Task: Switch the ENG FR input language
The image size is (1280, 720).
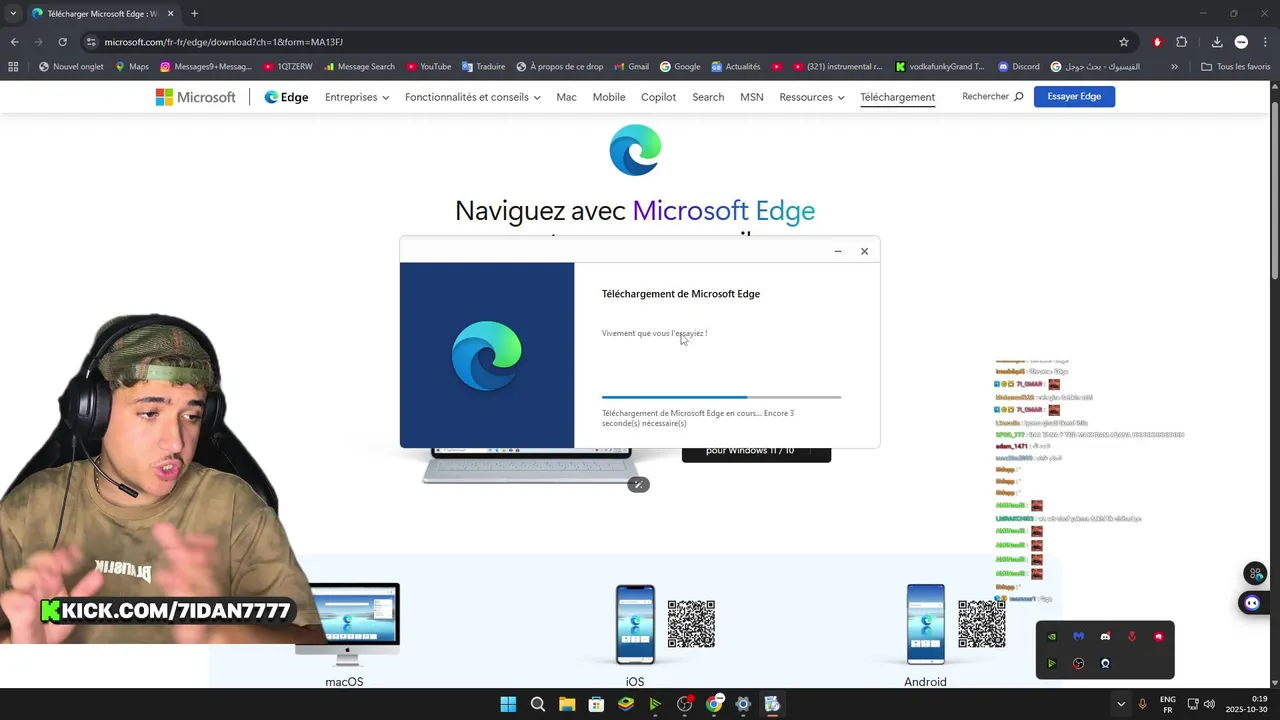Action: click(x=1167, y=704)
